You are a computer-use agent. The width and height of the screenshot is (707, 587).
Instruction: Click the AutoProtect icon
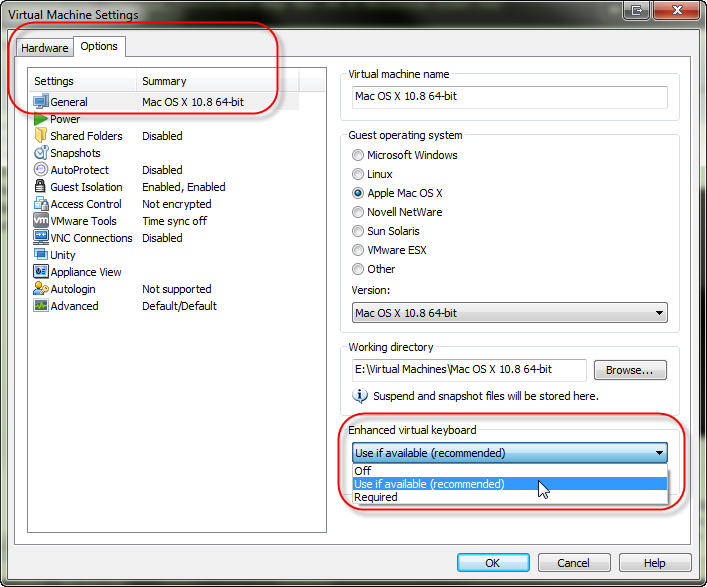point(41,170)
